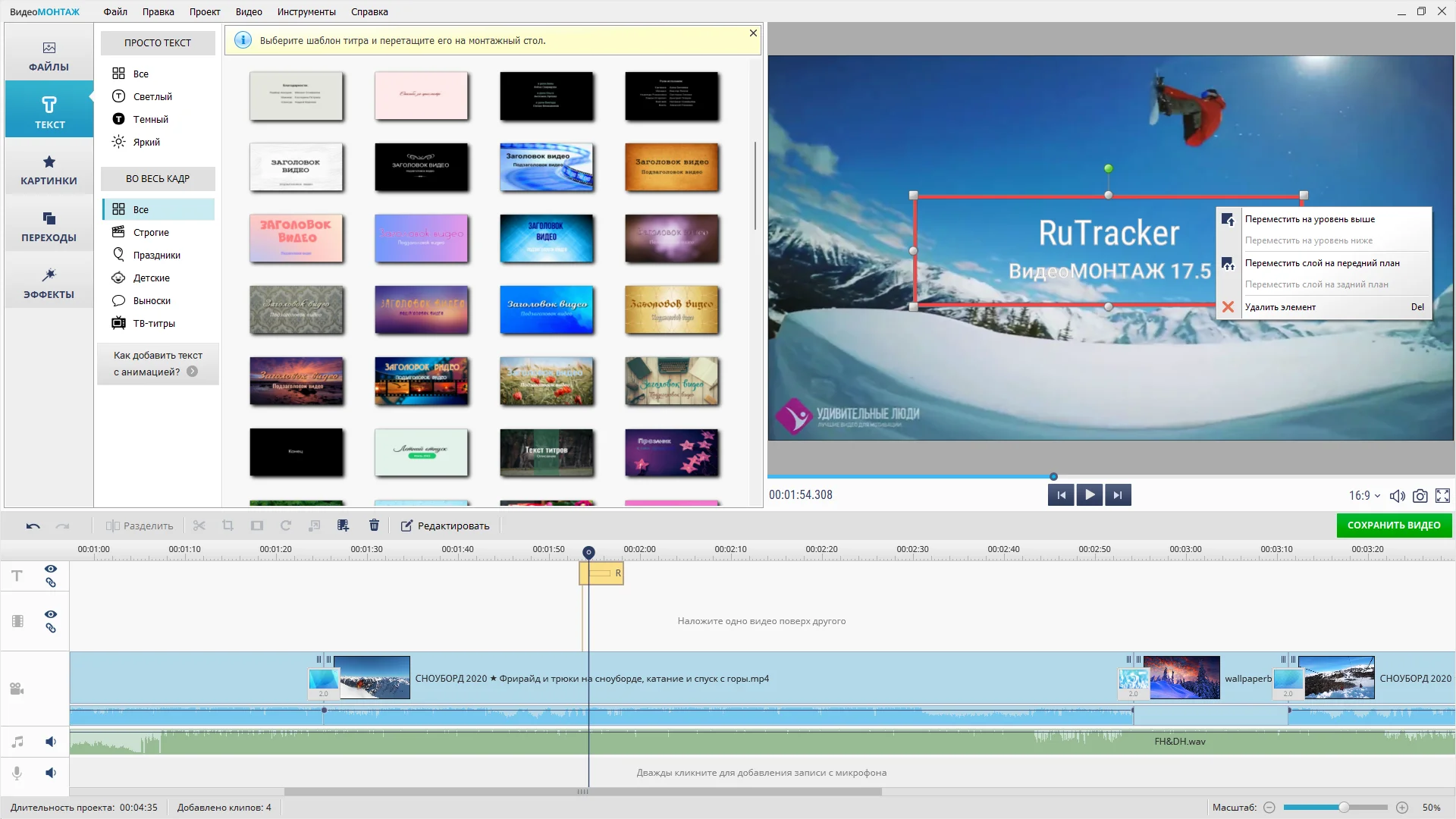
Task: Click the Разделить button
Action: tap(140, 526)
